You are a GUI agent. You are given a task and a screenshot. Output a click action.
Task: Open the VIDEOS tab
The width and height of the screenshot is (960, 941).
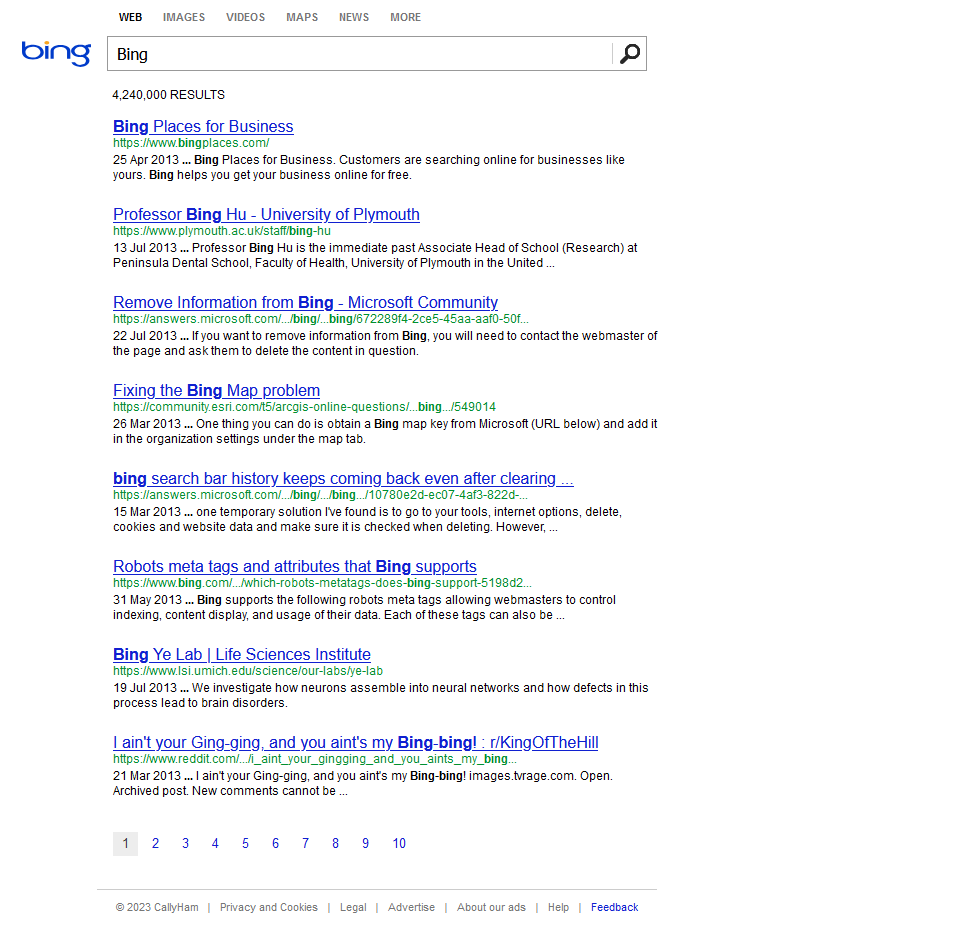246,17
